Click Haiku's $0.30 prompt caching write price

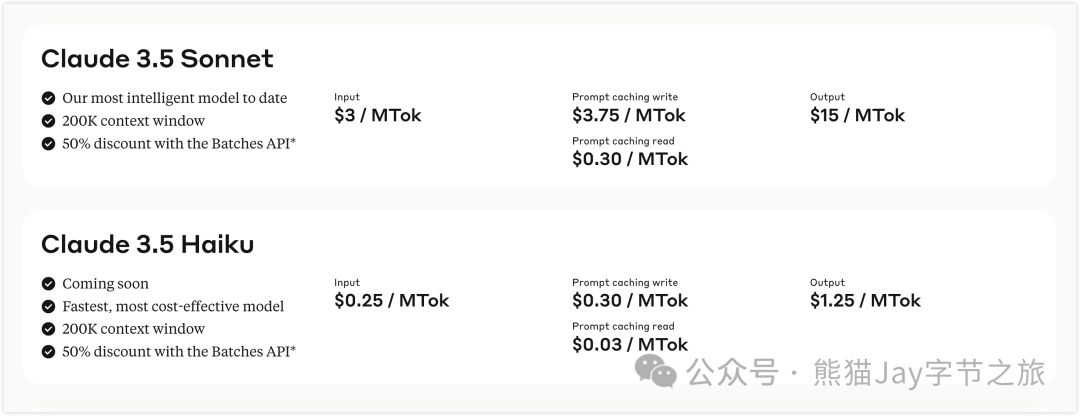(630, 300)
